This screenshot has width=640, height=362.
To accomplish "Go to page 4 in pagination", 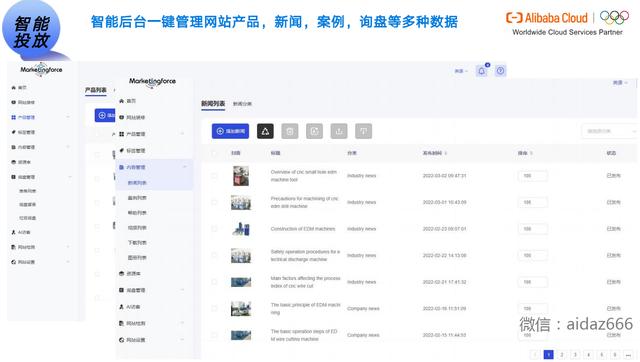I will point(588,355).
